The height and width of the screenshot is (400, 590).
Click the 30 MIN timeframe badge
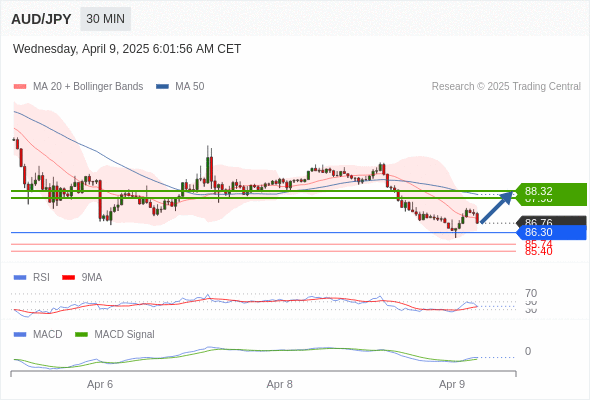(105, 19)
